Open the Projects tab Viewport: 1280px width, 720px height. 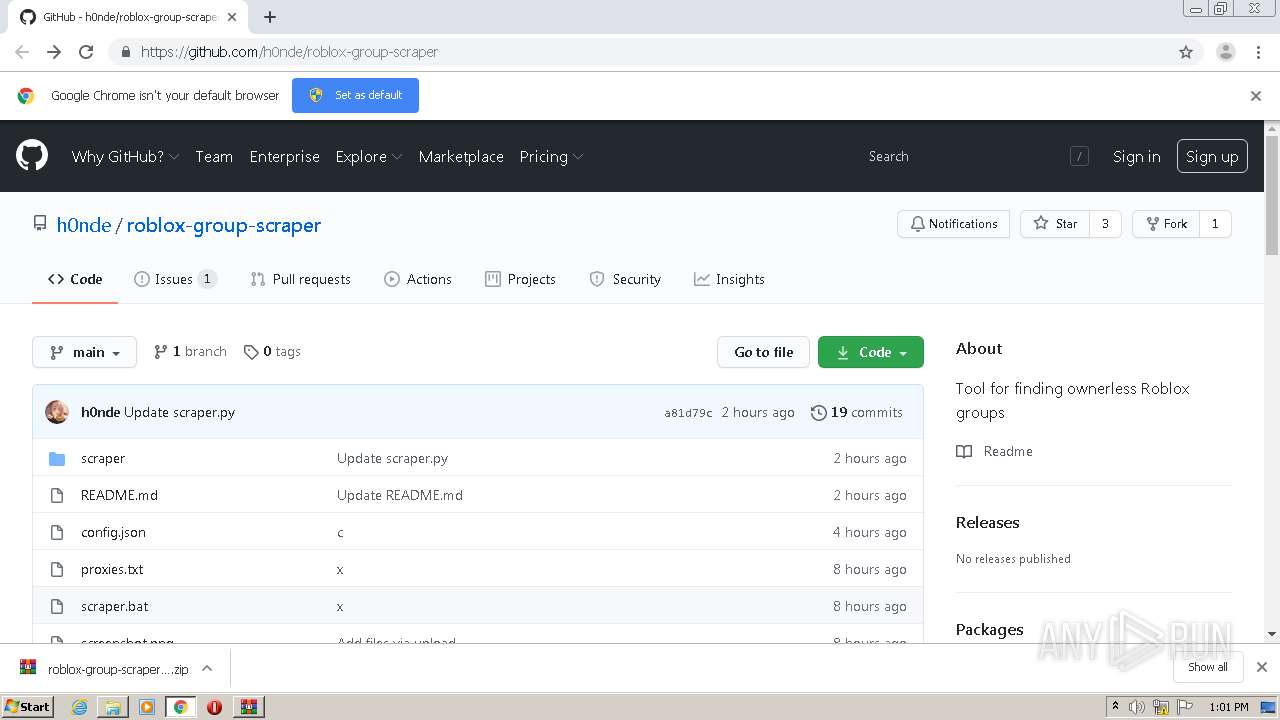pyautogui.click(x=520, y=279)
